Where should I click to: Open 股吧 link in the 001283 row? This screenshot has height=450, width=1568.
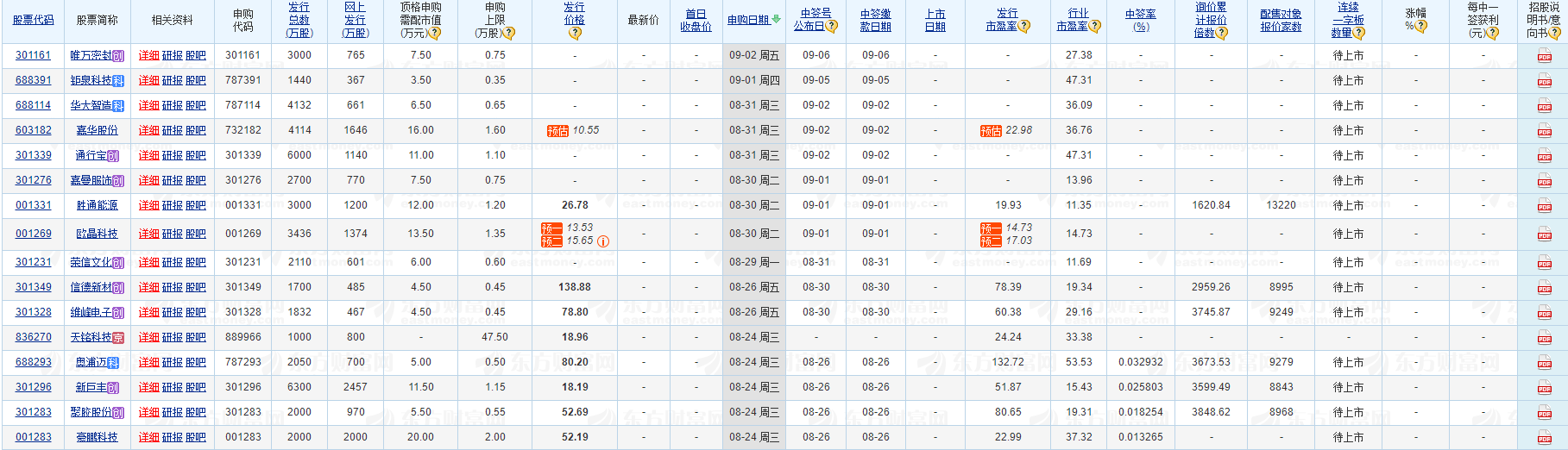point(196,437)
